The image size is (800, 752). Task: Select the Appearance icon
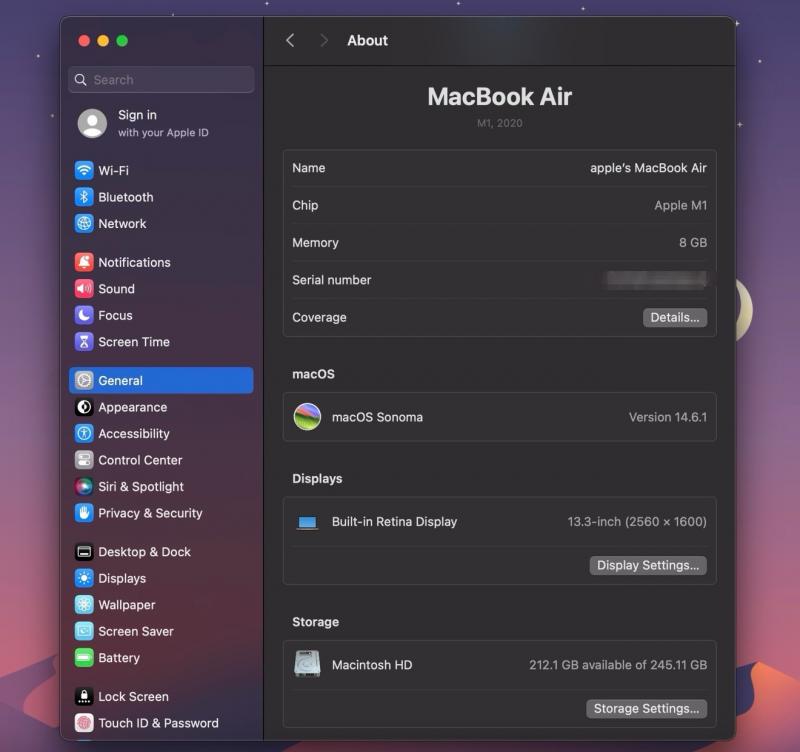84,407
